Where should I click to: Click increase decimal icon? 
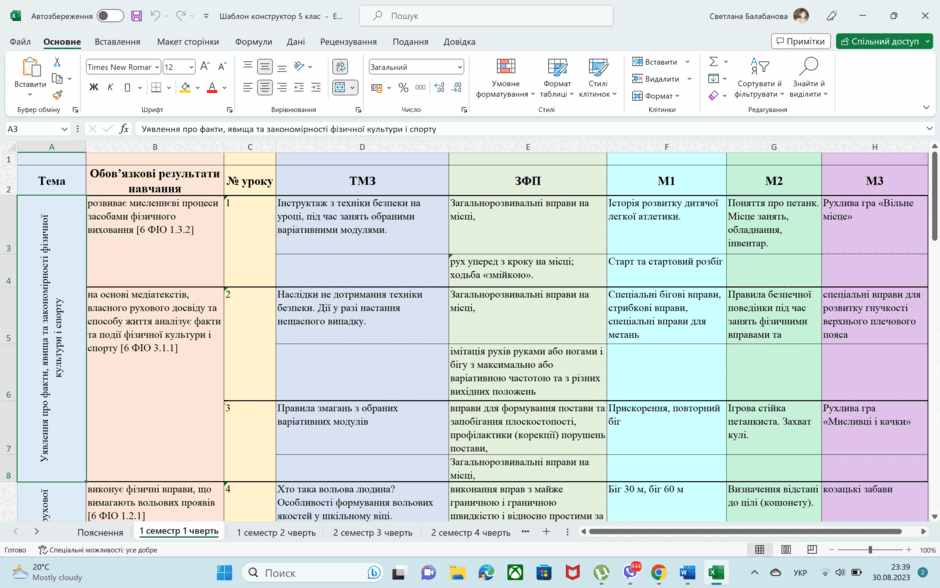pyautogui.click(x=439, y=88)
